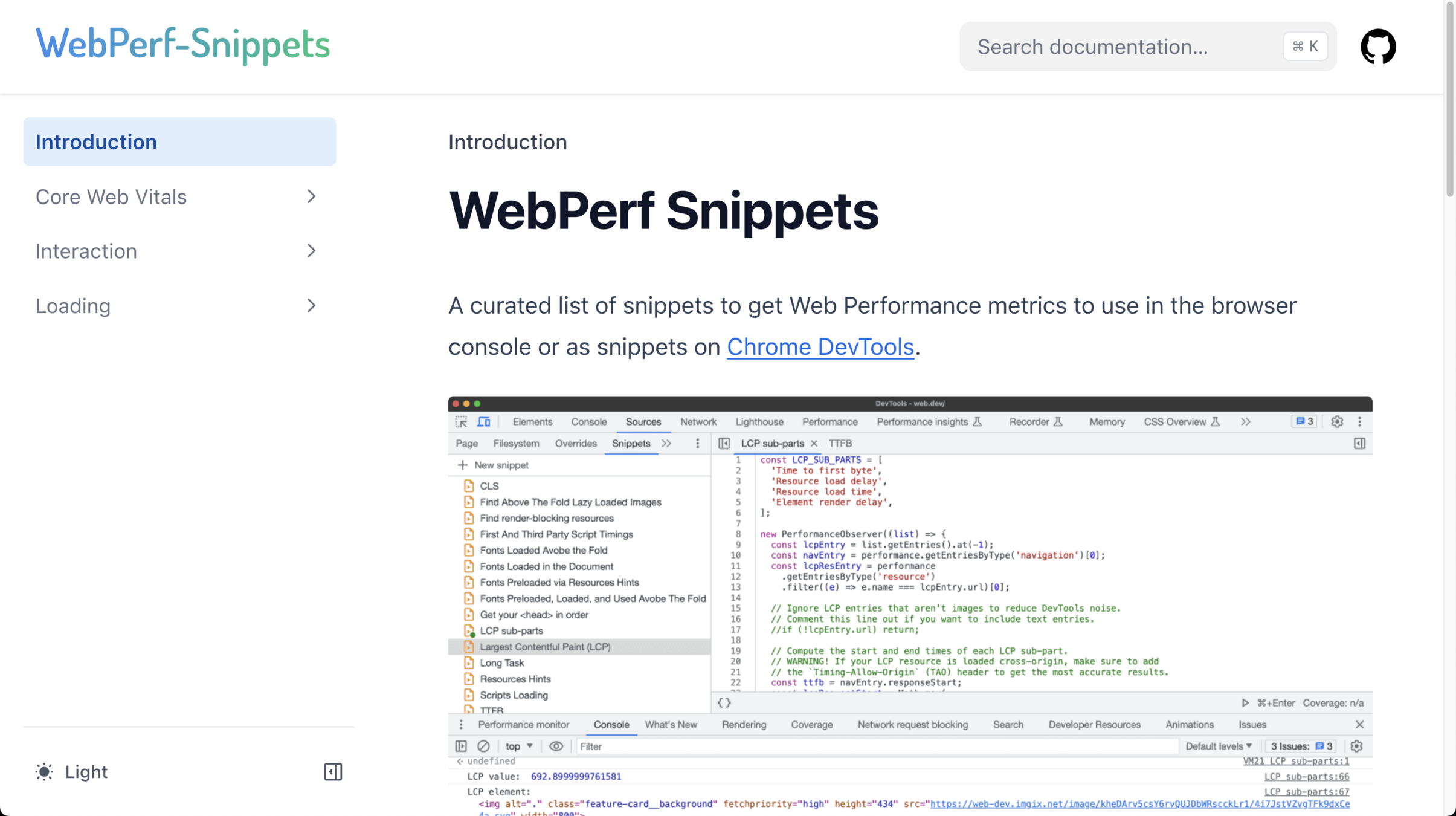Expand the Interaction section chevron
Viewport: 1456px width, 816px height.
click(311, 251)
